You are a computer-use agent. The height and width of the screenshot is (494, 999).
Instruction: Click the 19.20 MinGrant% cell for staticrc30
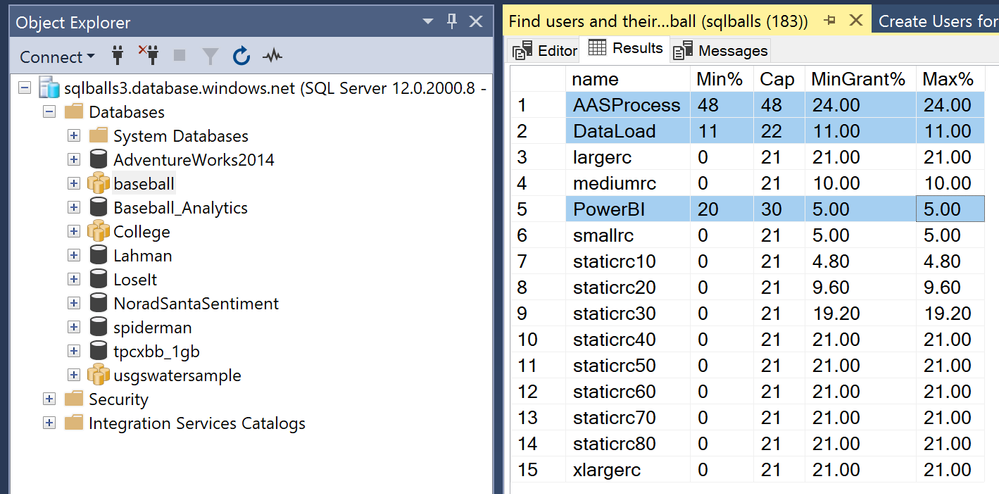[x=860, y=314]
